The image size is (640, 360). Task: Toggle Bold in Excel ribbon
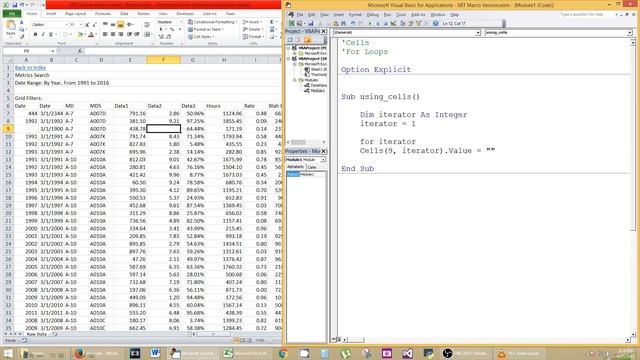(36, 34)
